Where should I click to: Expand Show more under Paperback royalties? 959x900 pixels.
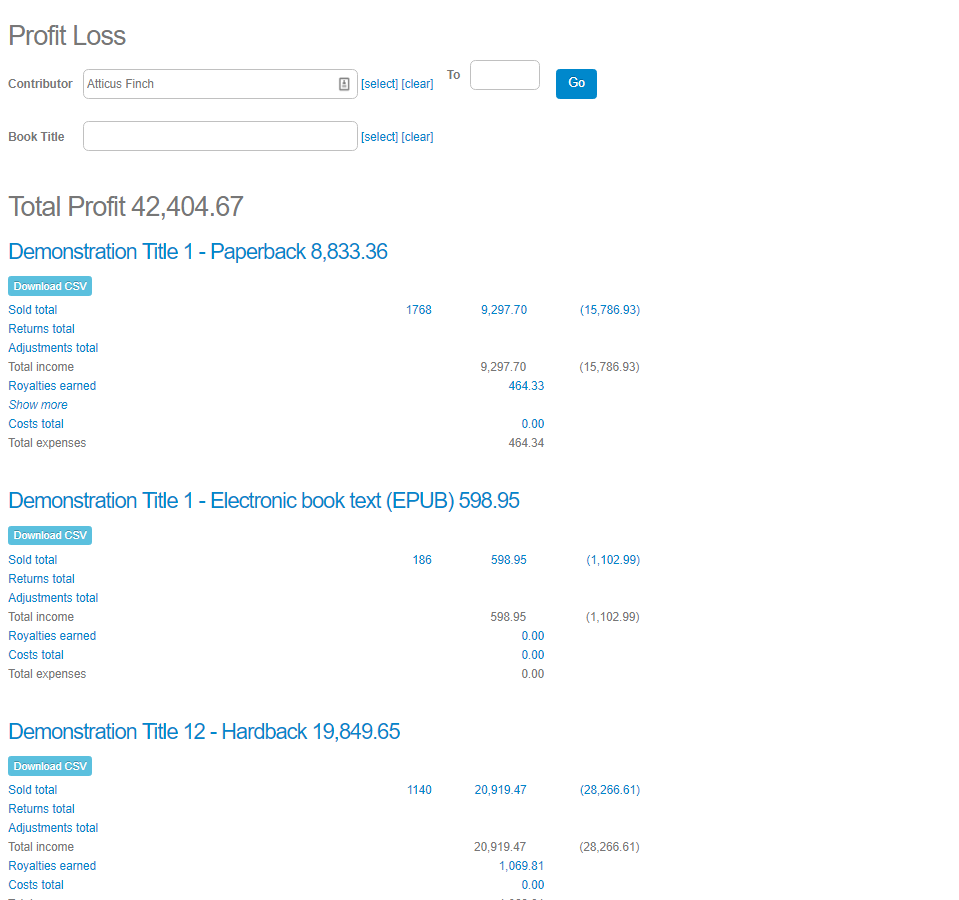click(38, 405)
